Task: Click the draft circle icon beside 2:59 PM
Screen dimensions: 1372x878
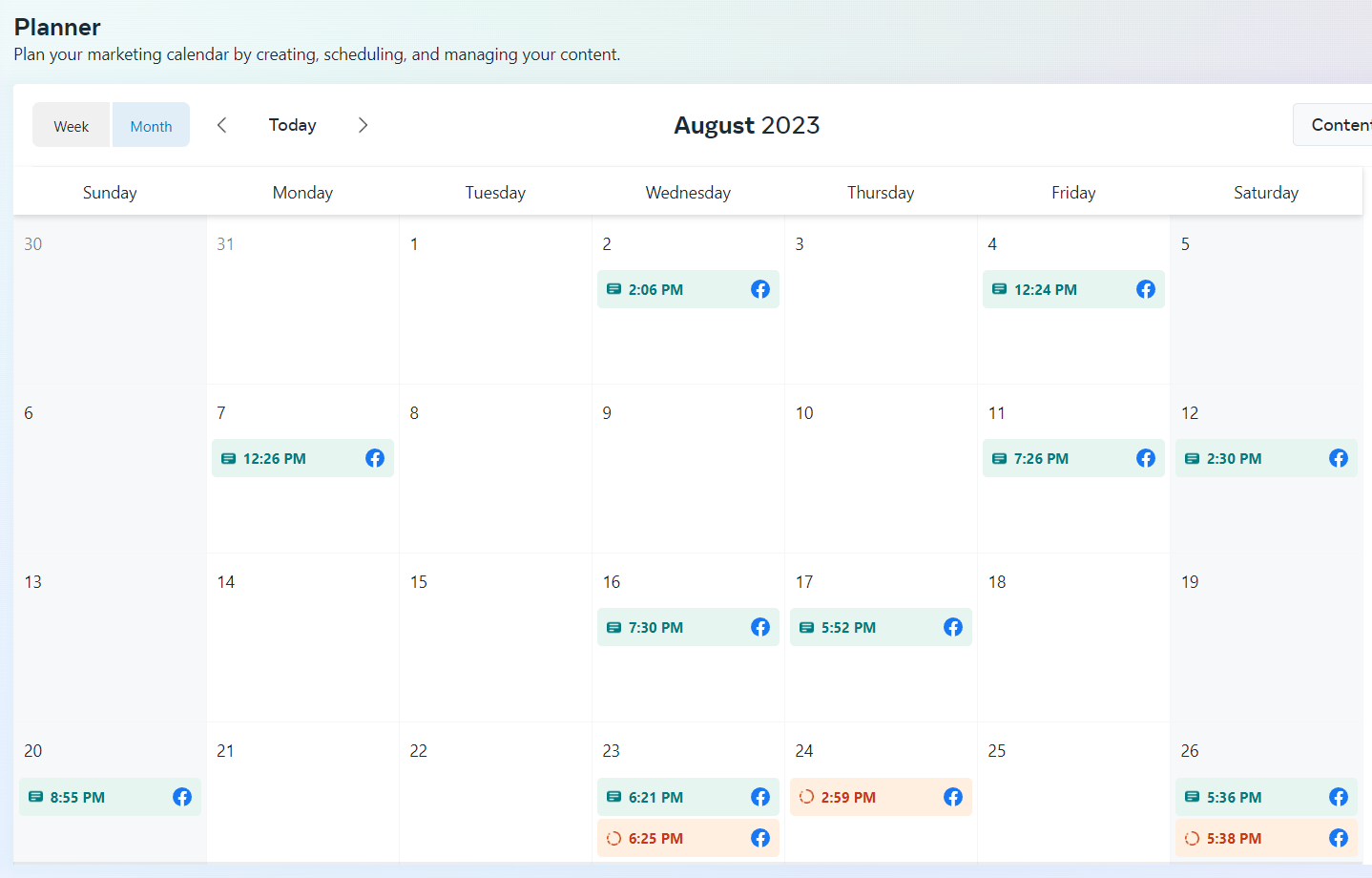Action: click(806, 797)
